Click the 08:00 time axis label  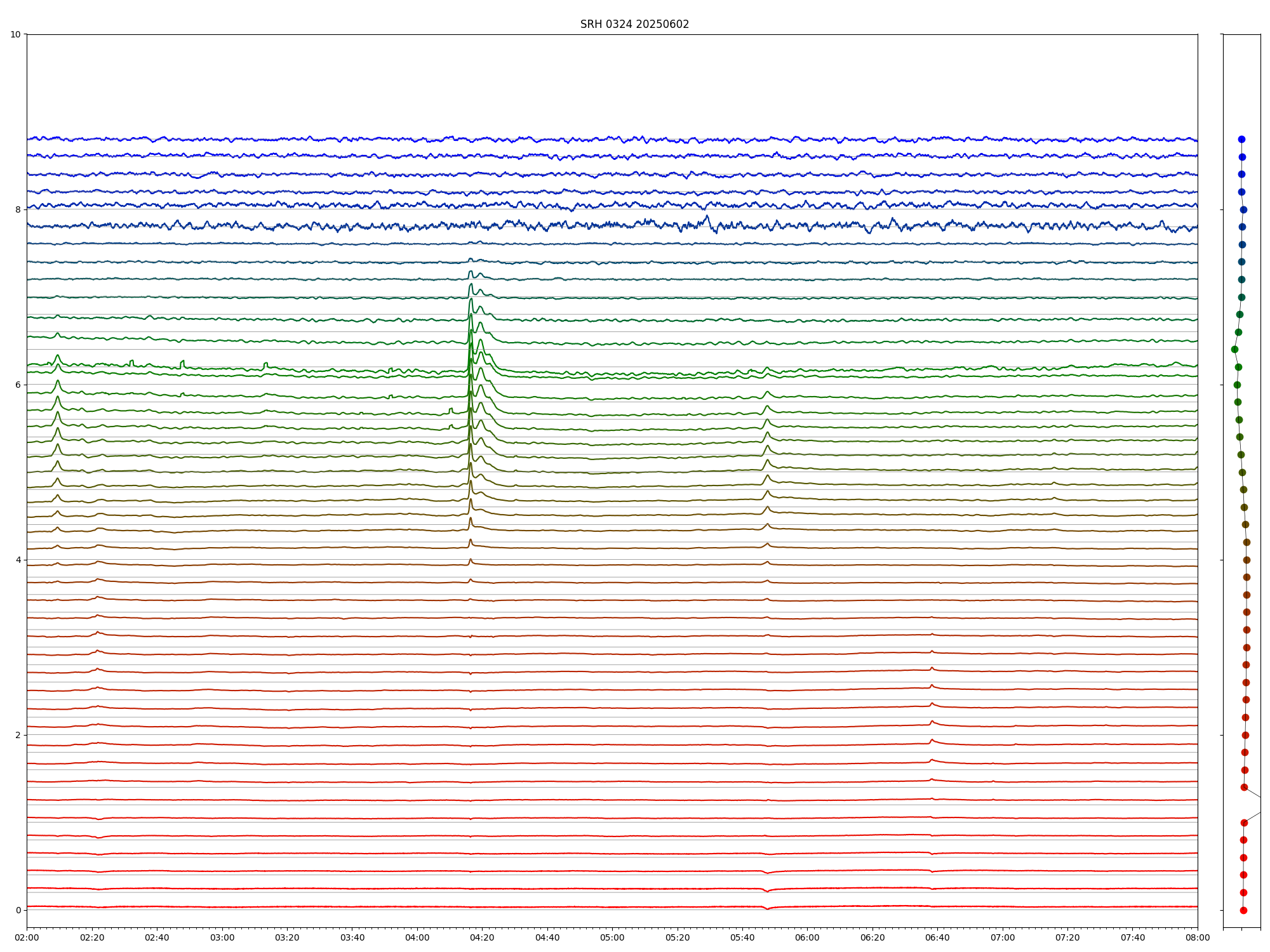click(x=1198, y=937)
